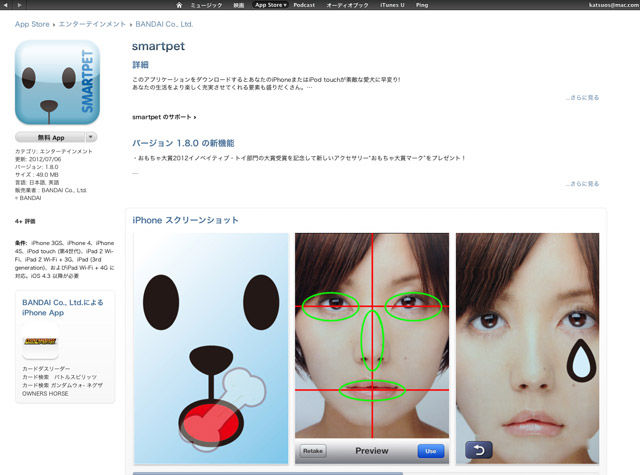This screenshot has width=640, height=475.
Task: Open the カードダスリーダー app link
Action: [x=46, y=368]
